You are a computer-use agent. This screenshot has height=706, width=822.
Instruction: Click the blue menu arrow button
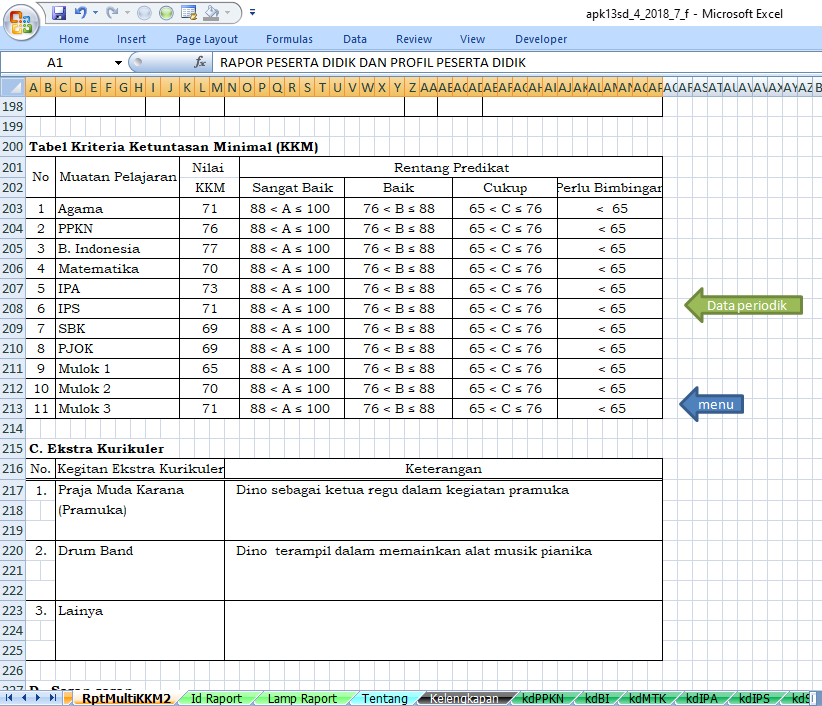click(x=712, y=404)
